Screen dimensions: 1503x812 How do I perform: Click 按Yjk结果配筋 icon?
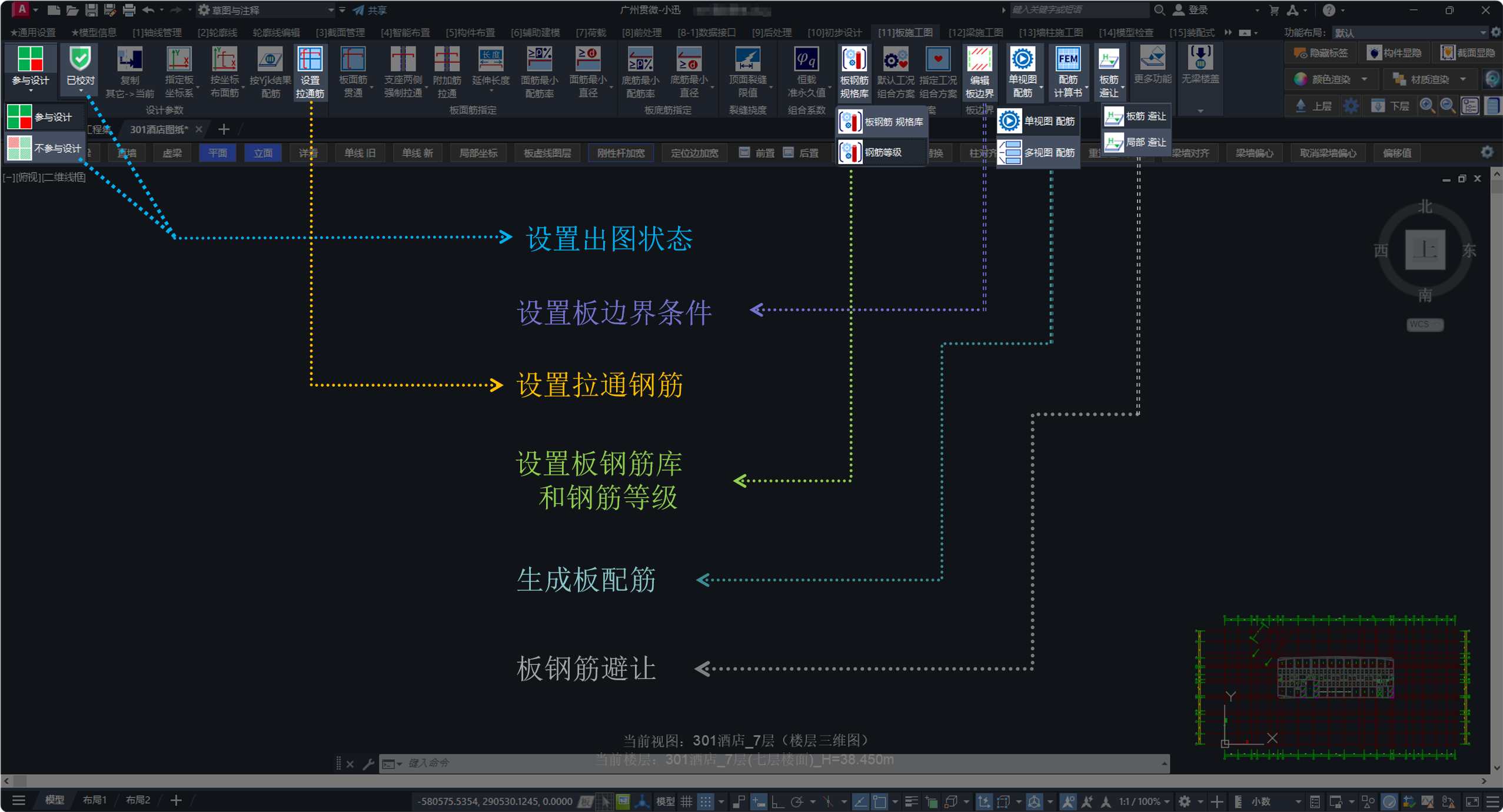pyautogui.click(x=270, y=59)
